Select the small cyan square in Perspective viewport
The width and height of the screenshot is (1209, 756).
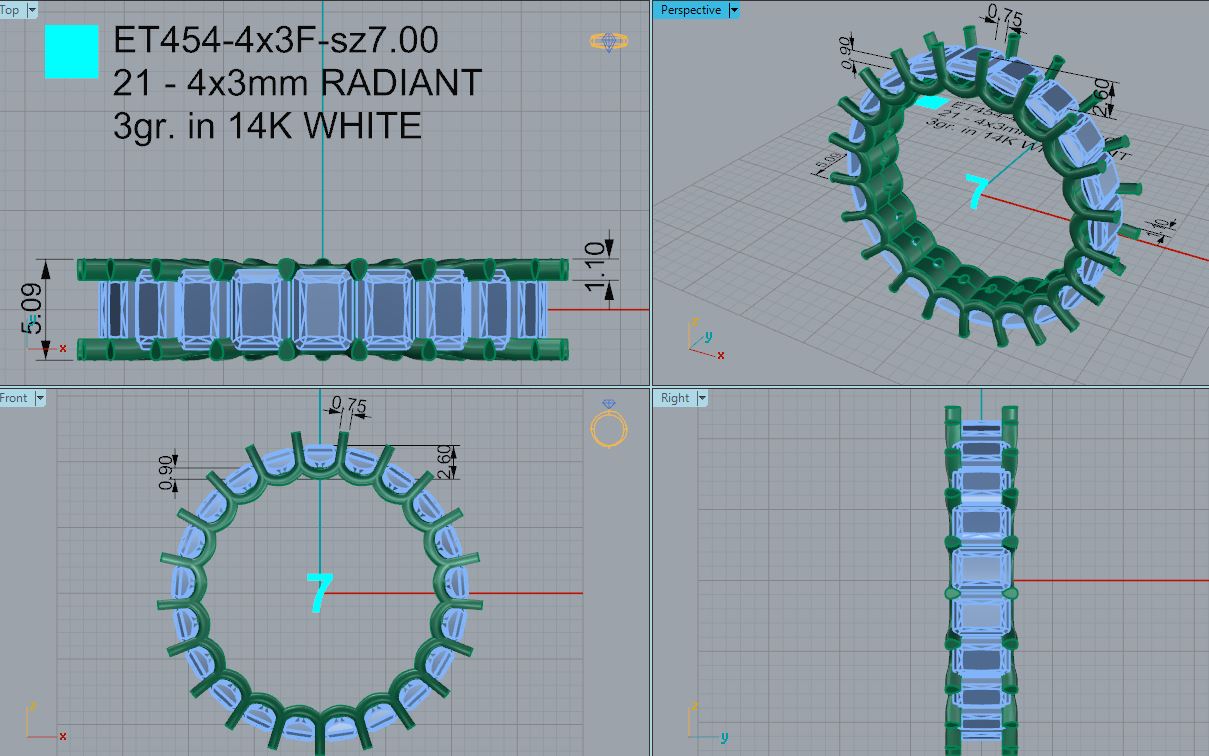pyautogui.click(x=931, y=101)
